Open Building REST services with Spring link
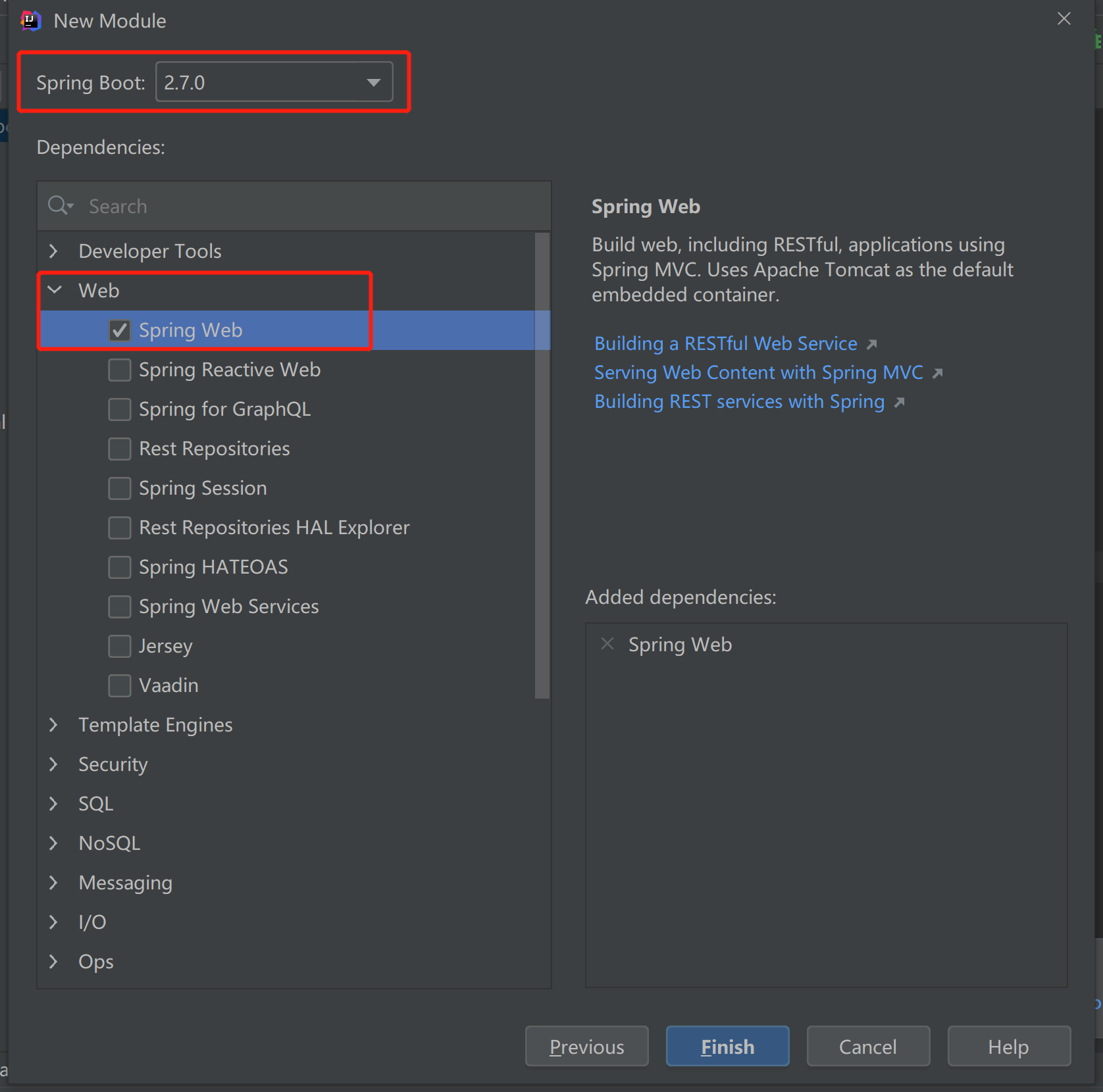Viewport: 1103px width, 1092px height. [x=740, y=401]
